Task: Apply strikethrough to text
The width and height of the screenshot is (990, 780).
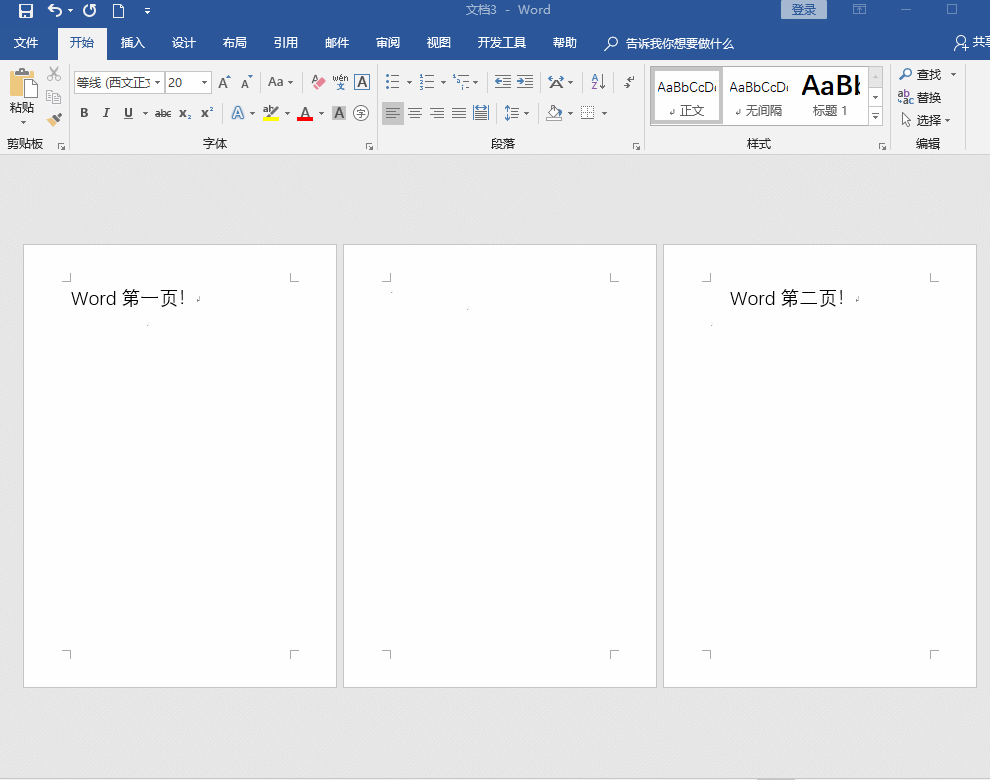Action: pos(163,114)
